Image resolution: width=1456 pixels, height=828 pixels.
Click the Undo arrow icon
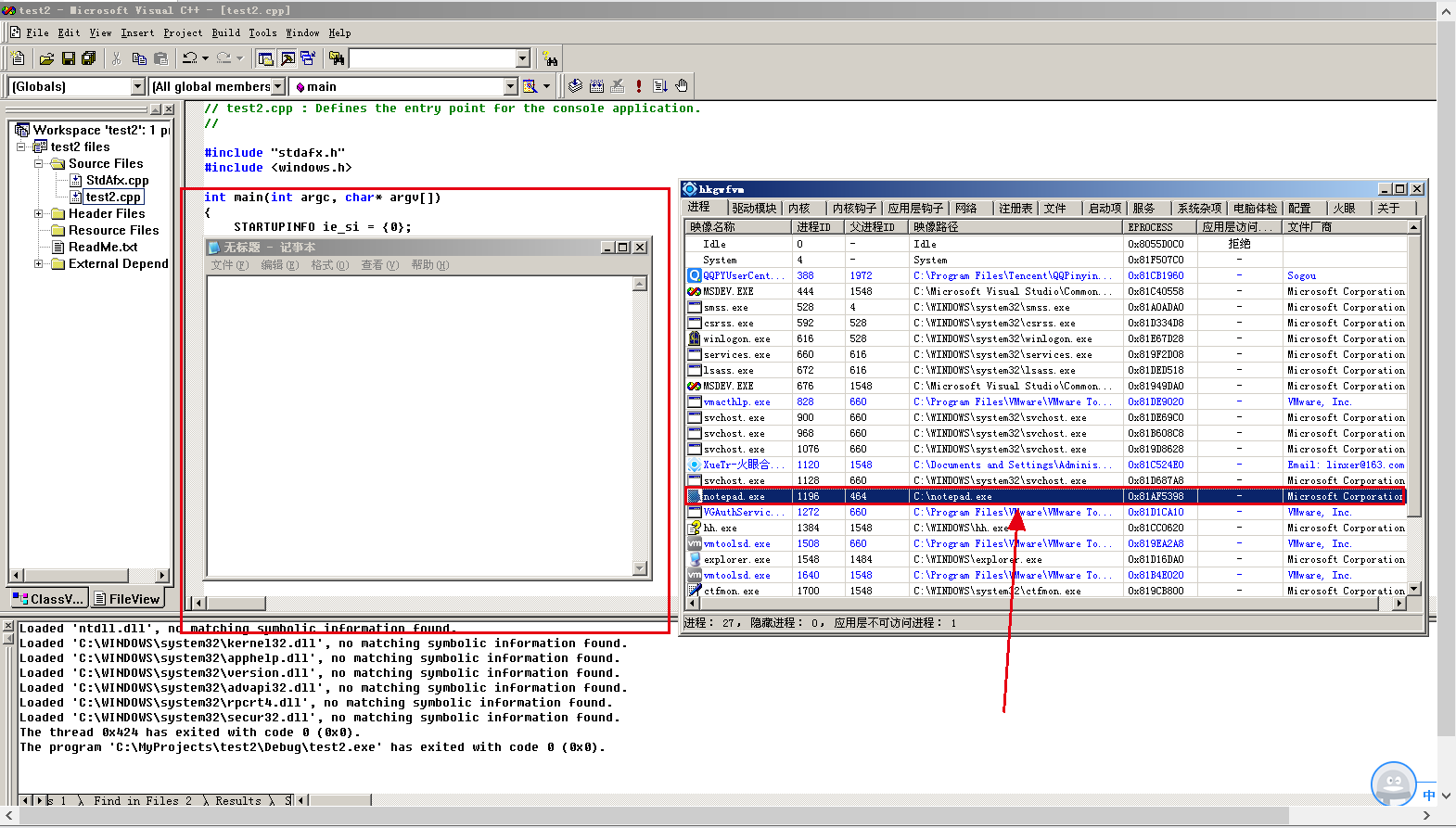tap(189, 58)
